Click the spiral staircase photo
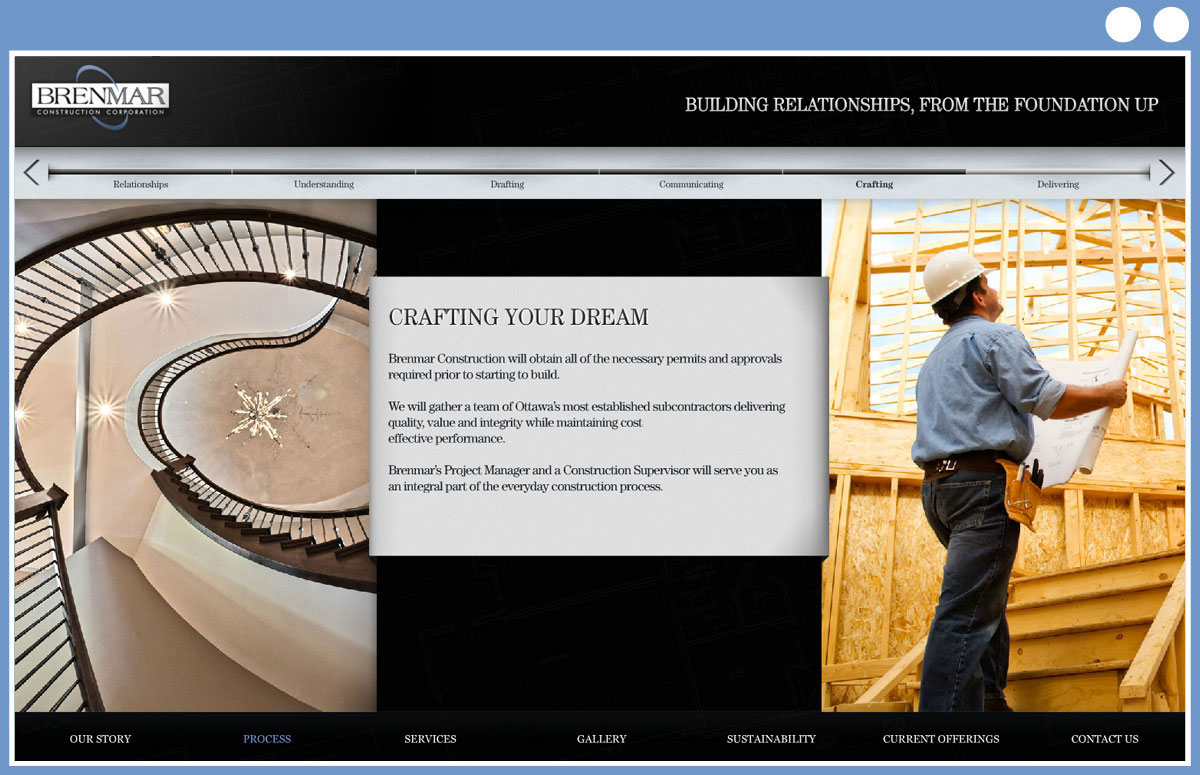The image size is (1200, 775). 196,455
